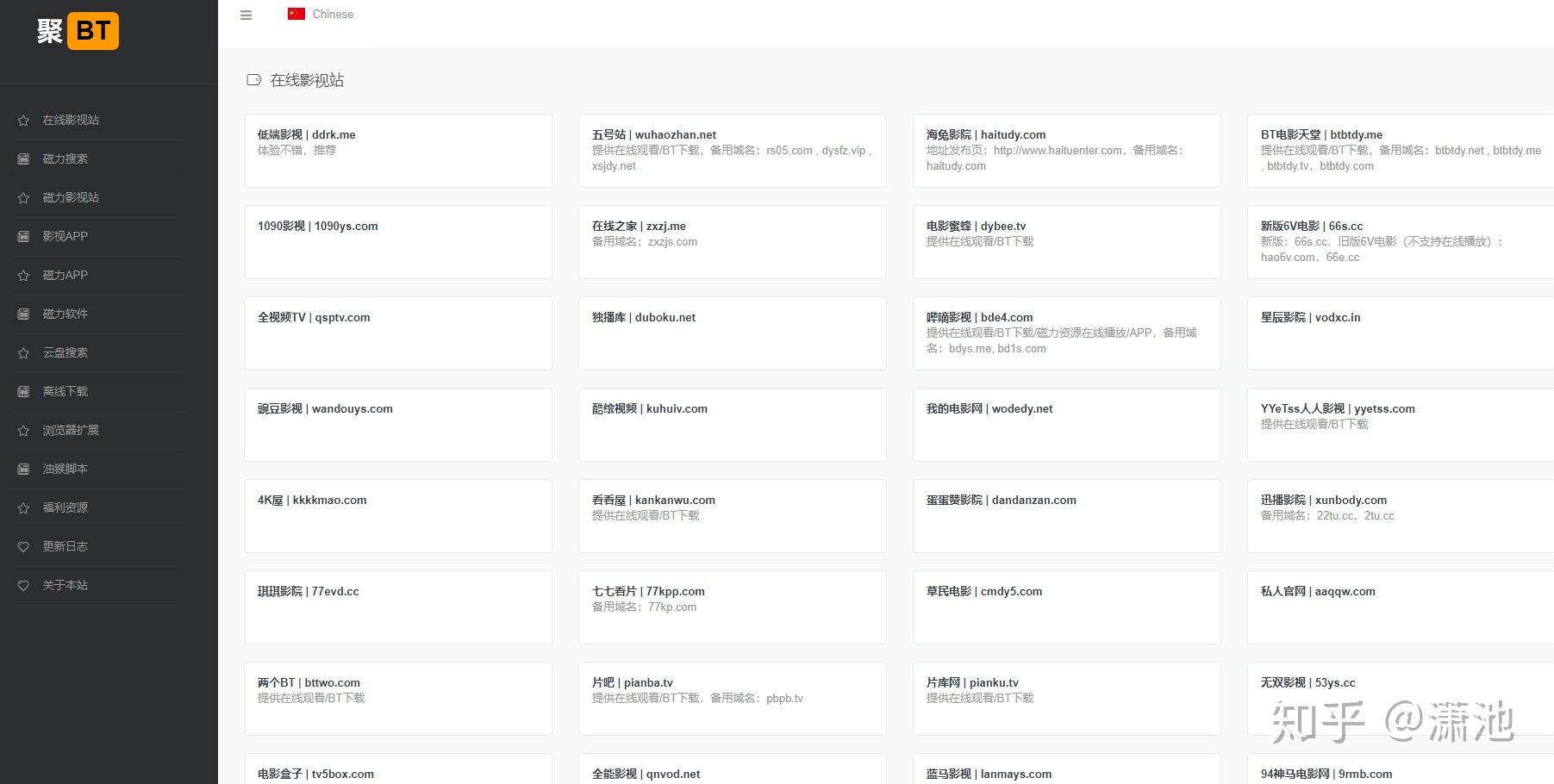Go to 云盘搜索 in the sidebar

click(66, 352)
